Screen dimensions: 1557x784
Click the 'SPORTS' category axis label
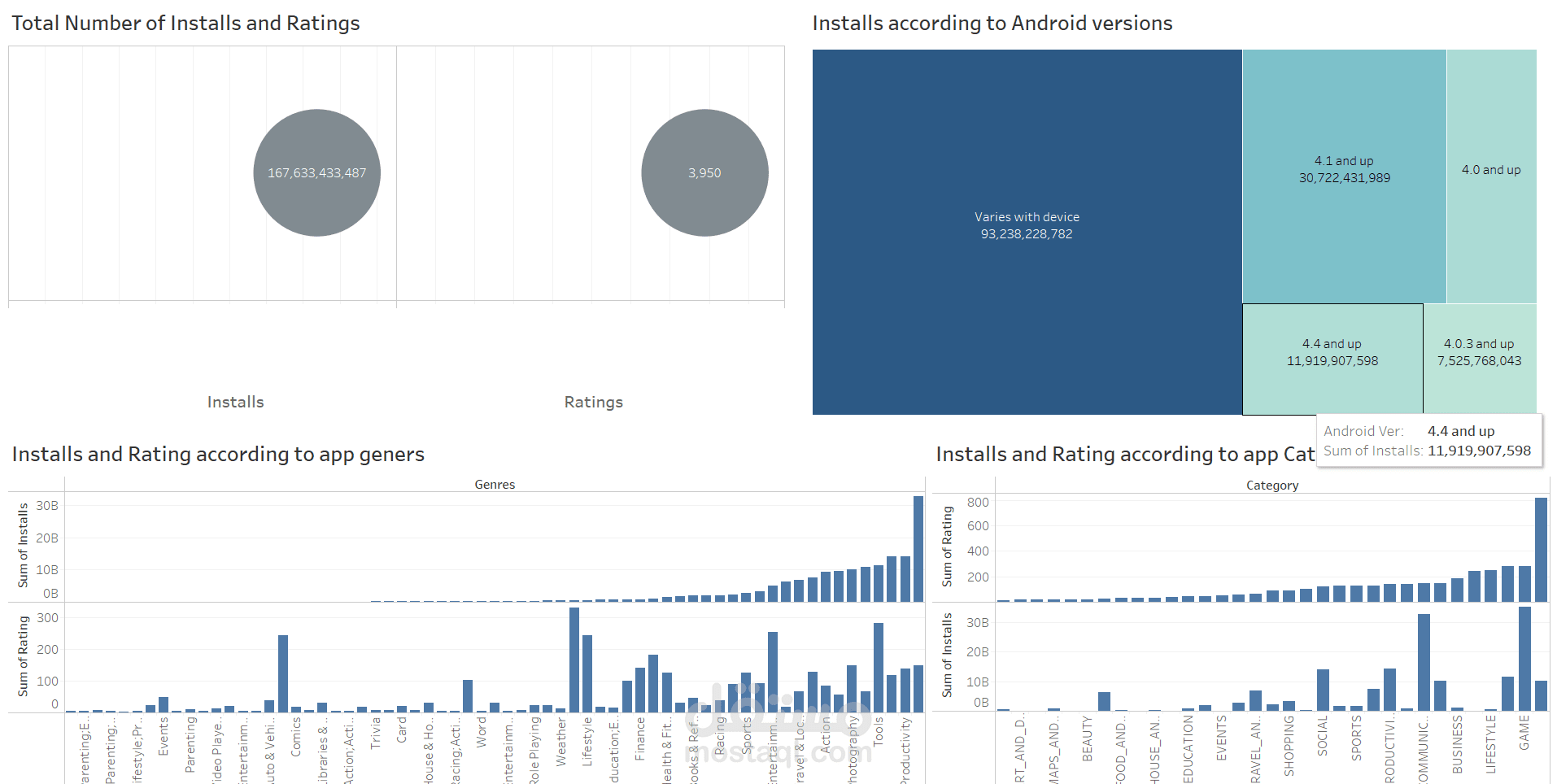coord(1357,738)
